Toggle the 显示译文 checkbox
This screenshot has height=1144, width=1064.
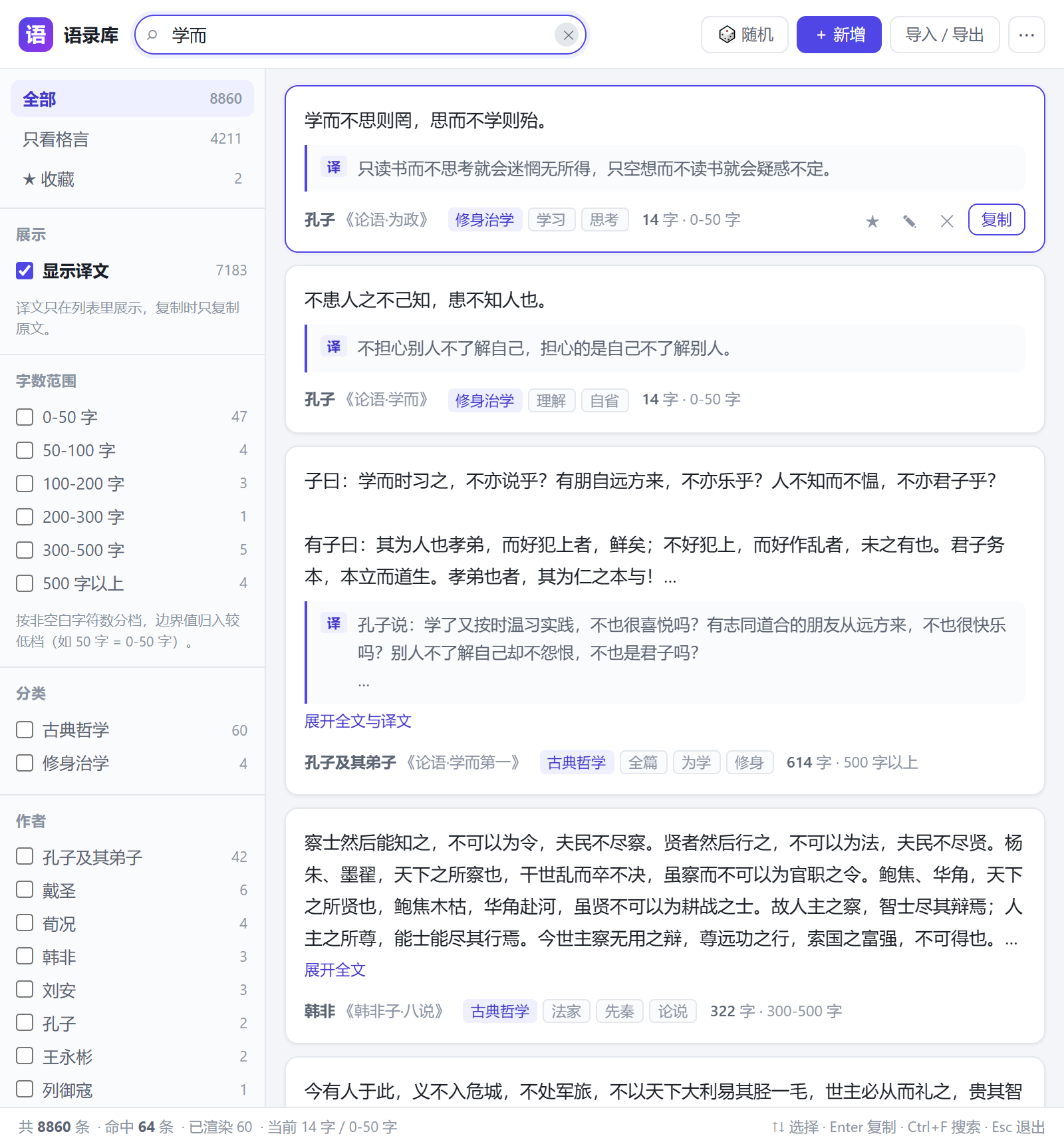point(25,271)
